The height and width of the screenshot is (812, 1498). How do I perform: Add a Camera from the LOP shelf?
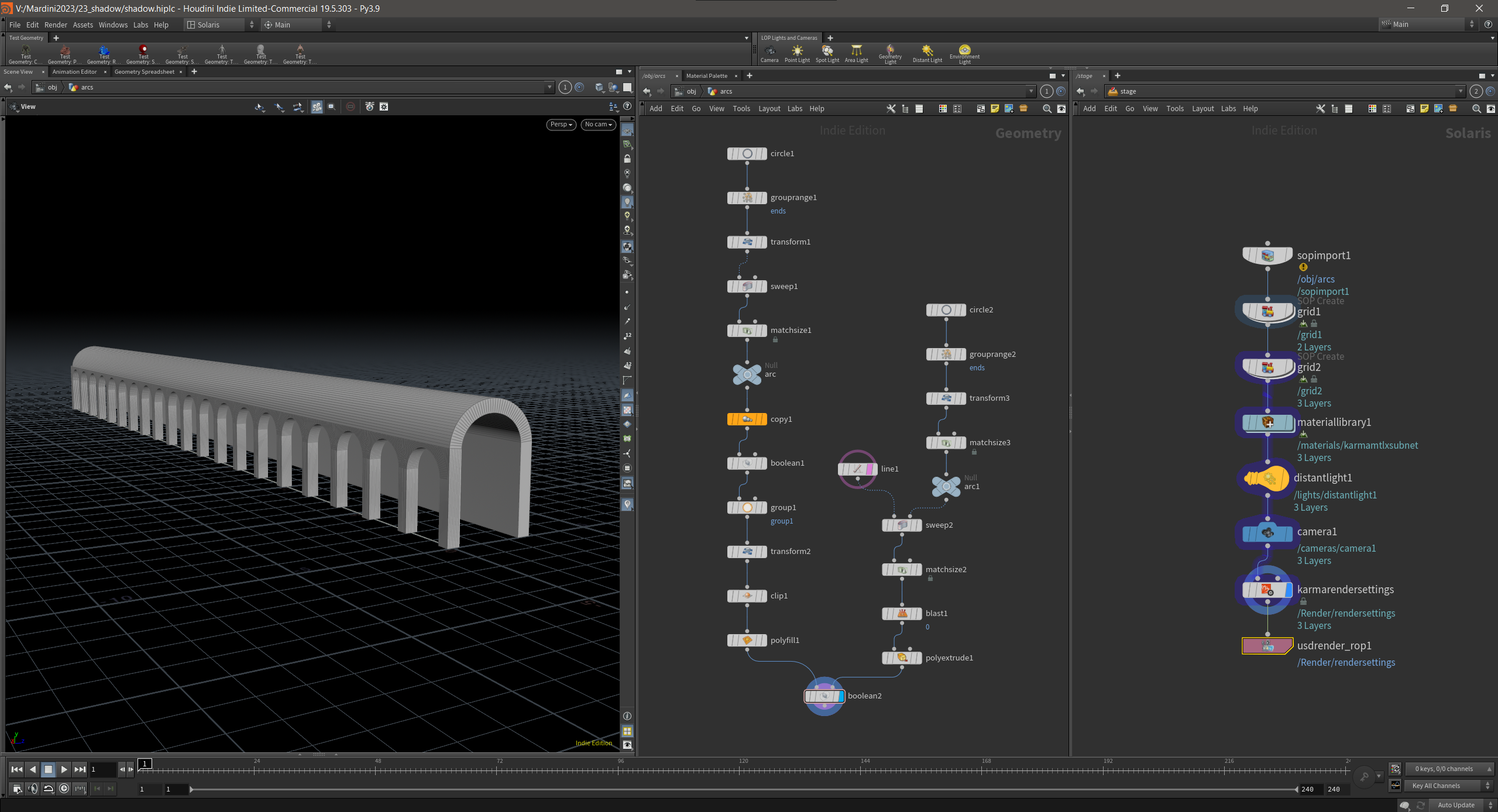(x=769, y=53)
